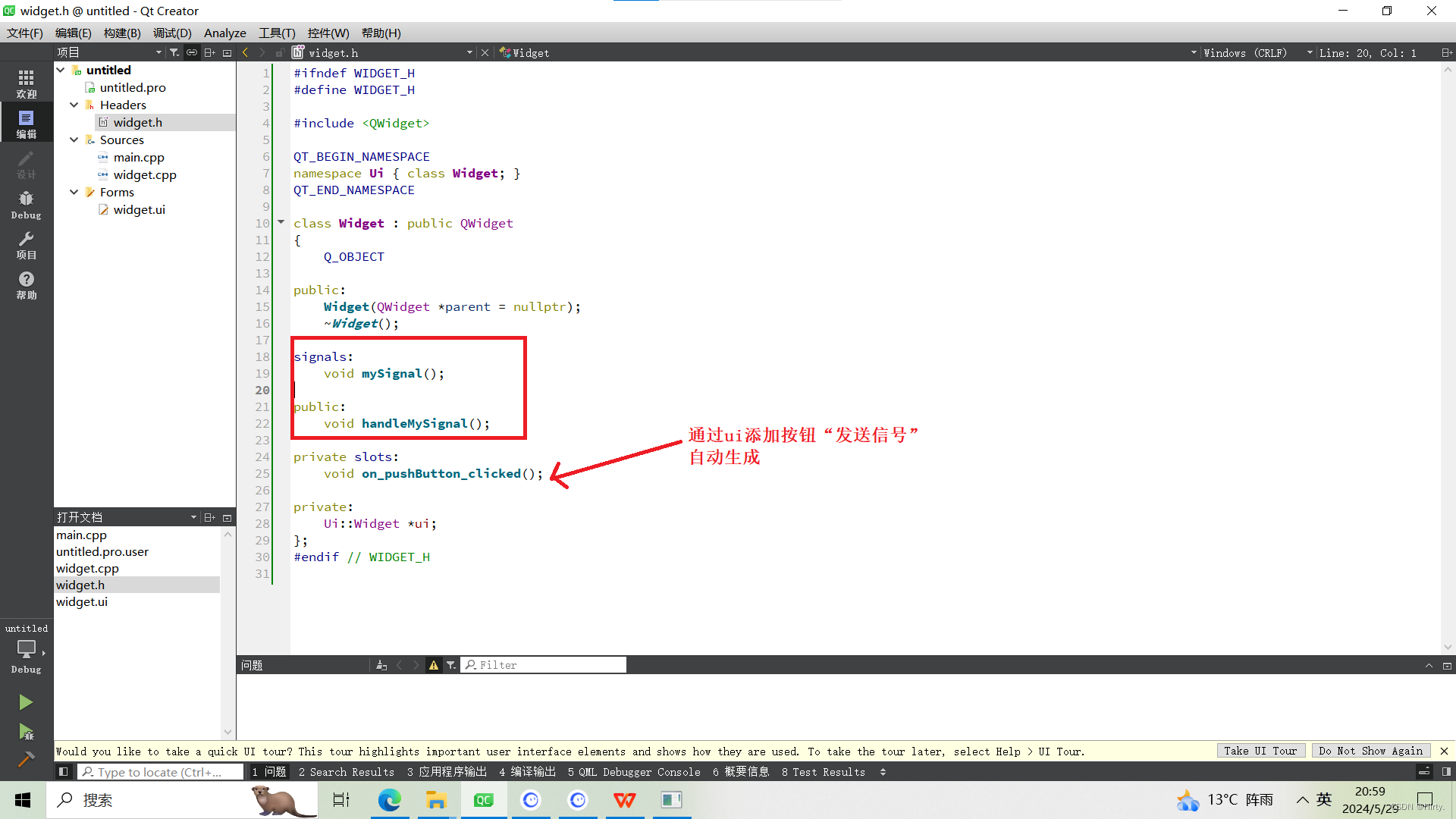The image size is (1456, 819).
Task: Click the Take UI Tour button
Action: click(1260, 751)
